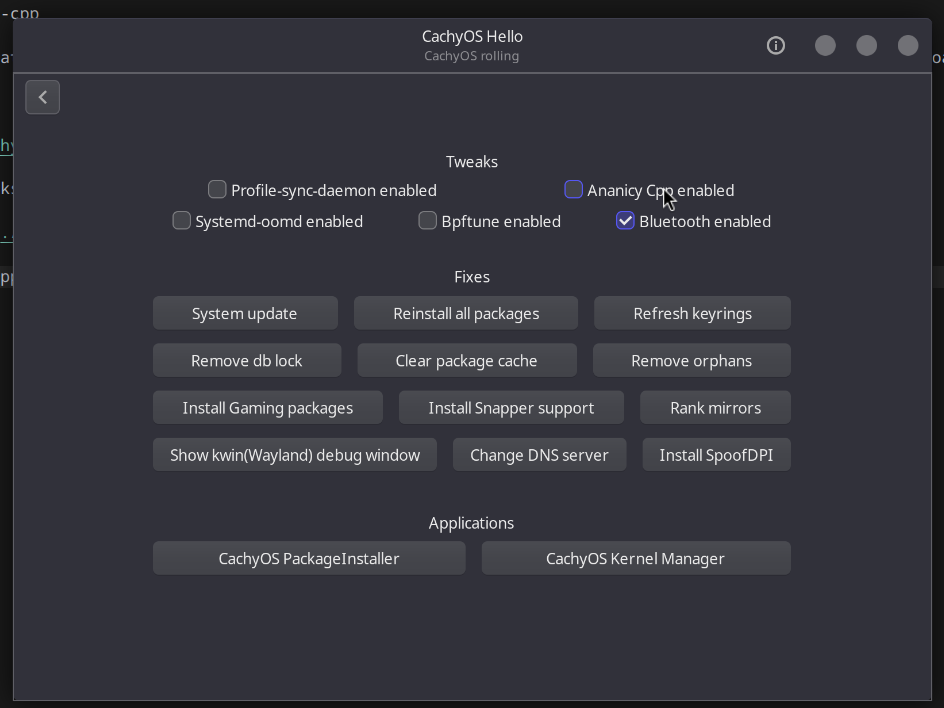Viewport: 944px width, 708px height.
Task: Click Remove db lock
Action: [x=247, y=360]
